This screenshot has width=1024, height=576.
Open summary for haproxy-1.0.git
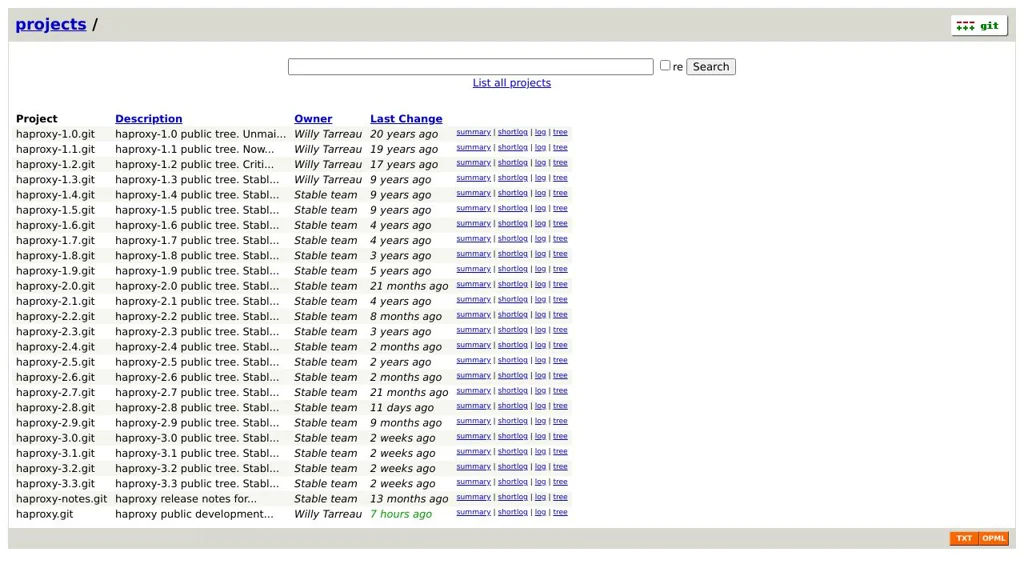(473, 132)
